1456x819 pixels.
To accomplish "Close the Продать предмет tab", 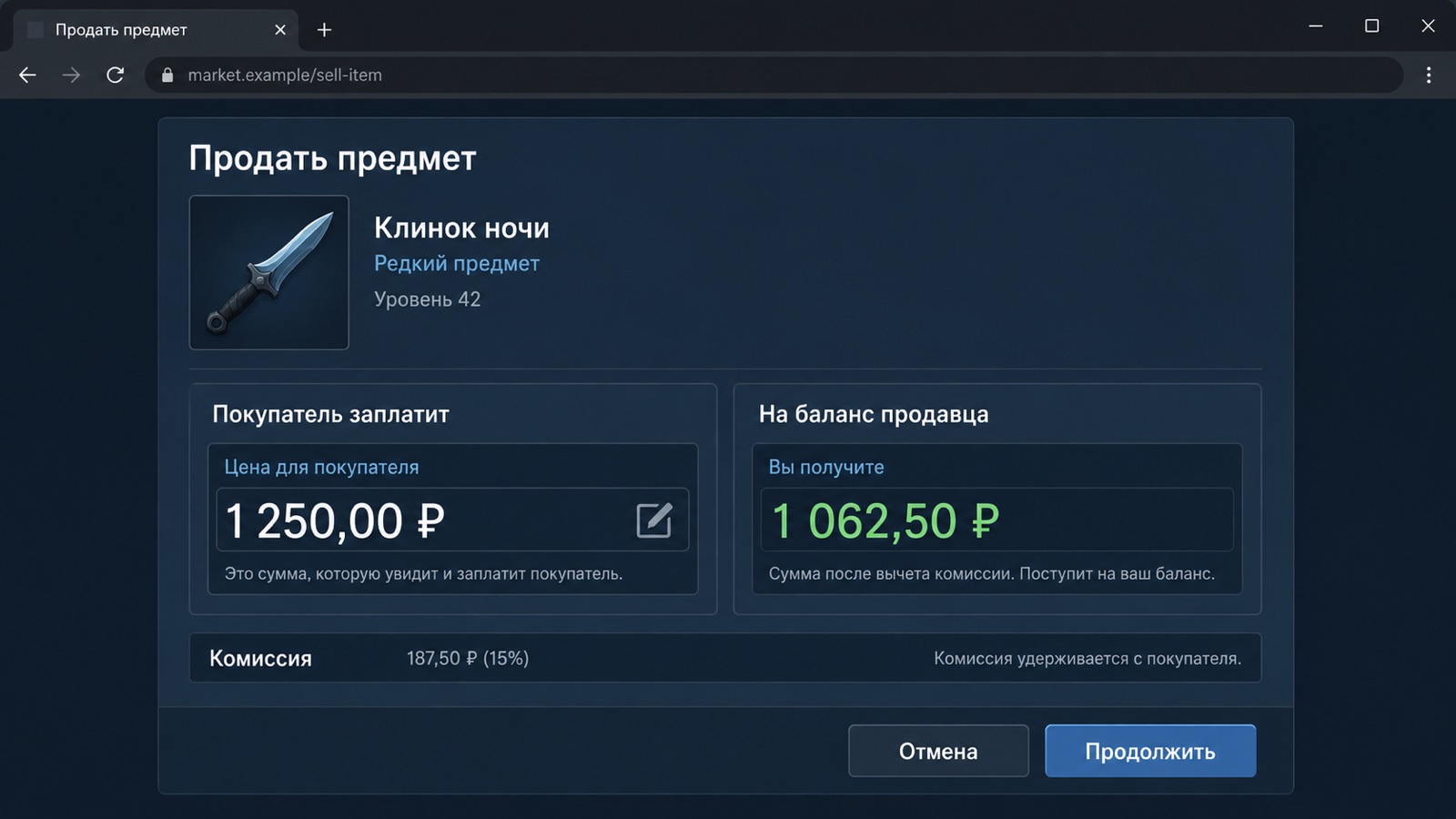I will pyautogui.click(x=280, y=30).
